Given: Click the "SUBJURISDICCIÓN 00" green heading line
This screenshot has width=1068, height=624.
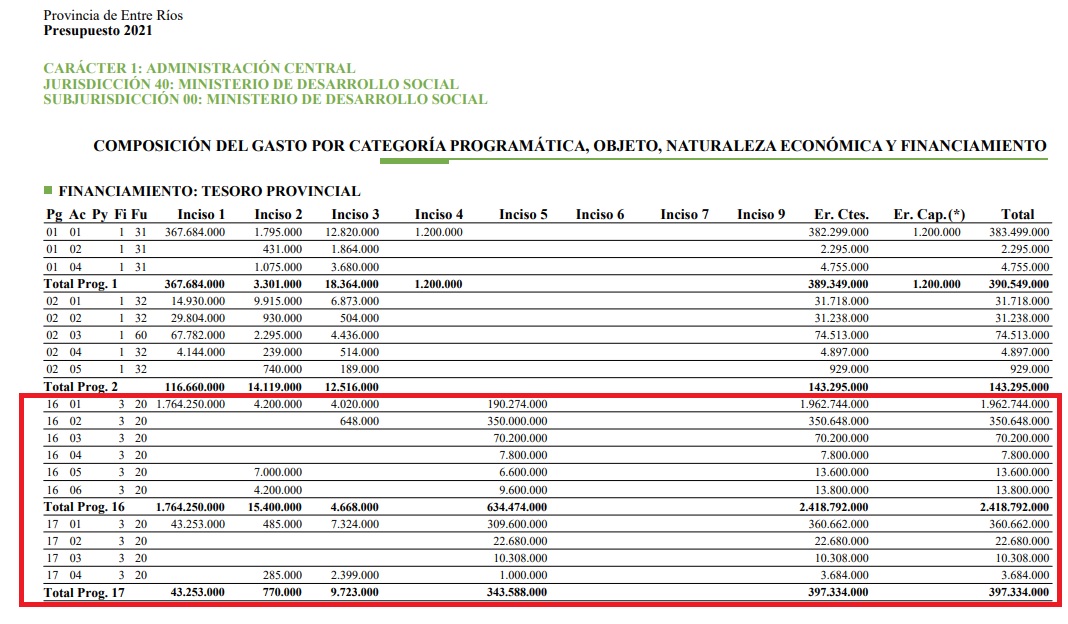Looking at the screenshot, I should click(x=265, y=99).
